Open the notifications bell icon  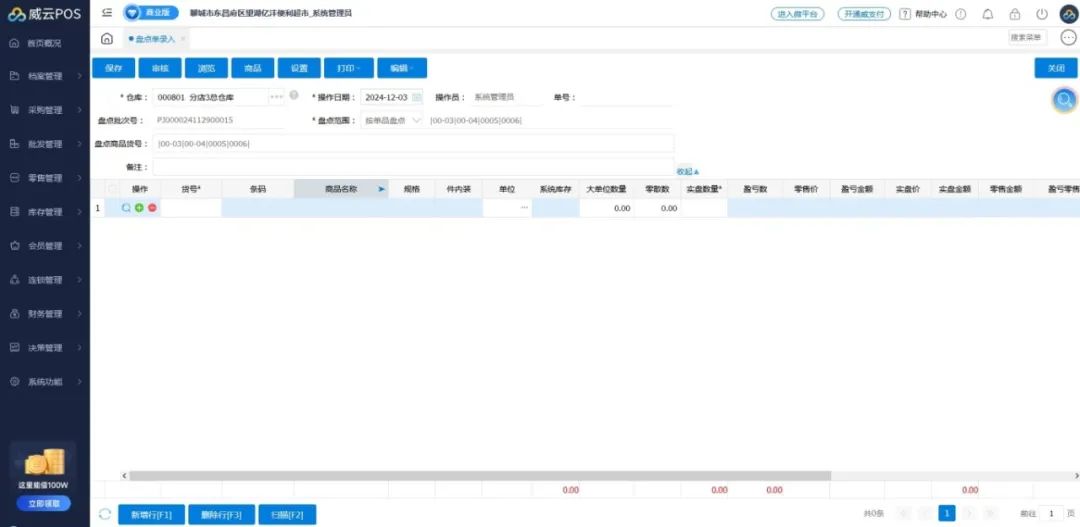pyautogui.click(x=988, y=14)
